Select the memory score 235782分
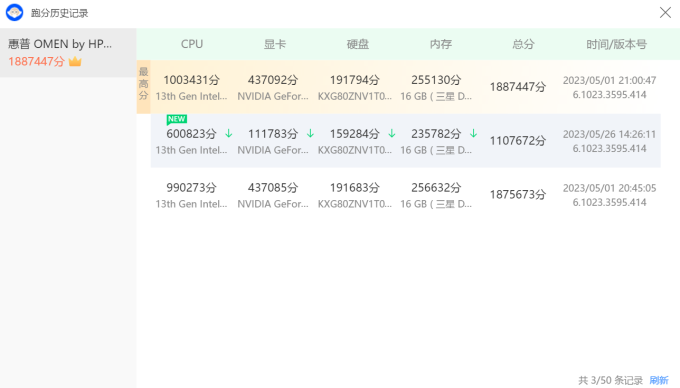This screenshot has height=388, width=680. tap(436, 134)
